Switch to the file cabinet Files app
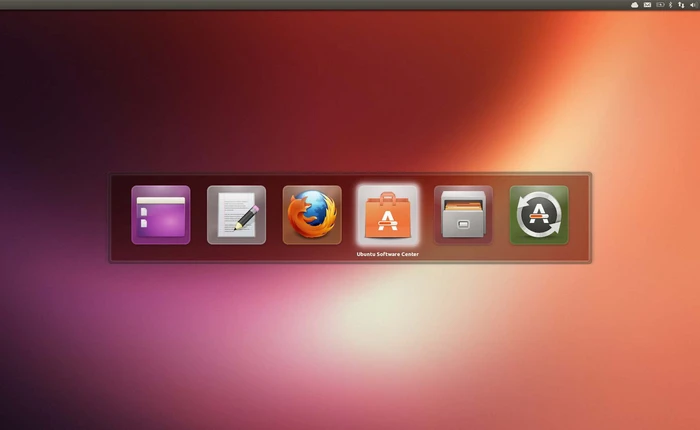This screenshot has width=700, height=430. tap(463, 215)
